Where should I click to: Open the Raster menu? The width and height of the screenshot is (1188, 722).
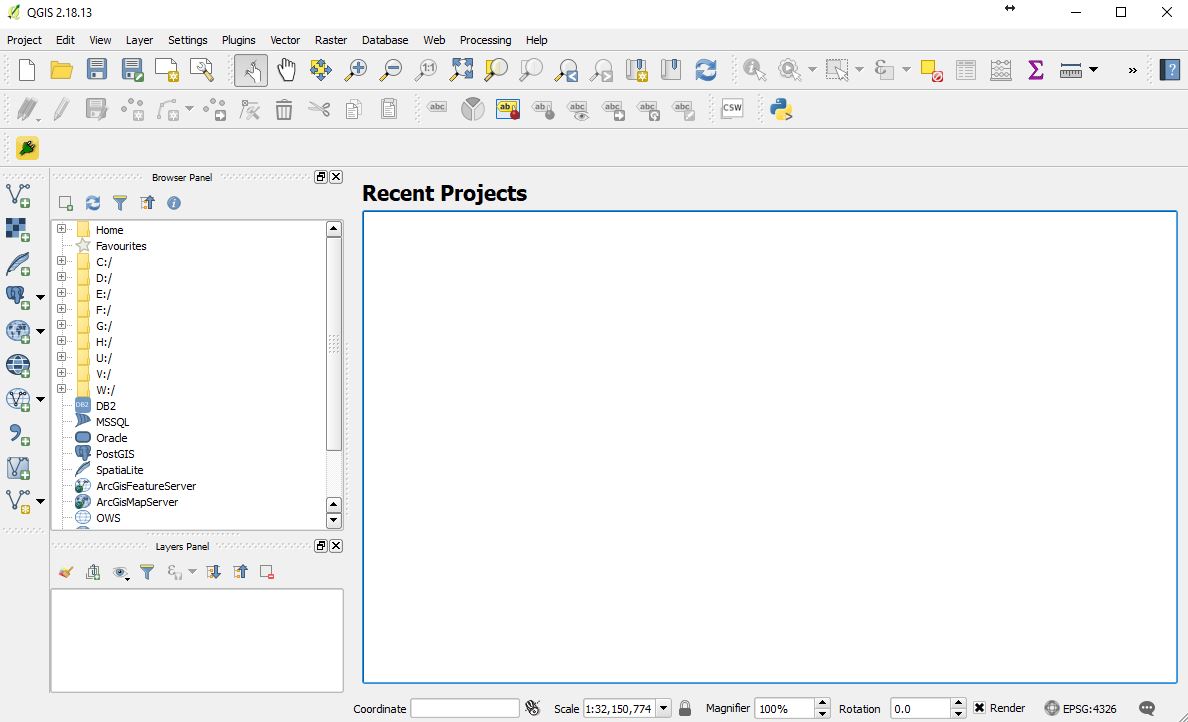coord(331,40)
